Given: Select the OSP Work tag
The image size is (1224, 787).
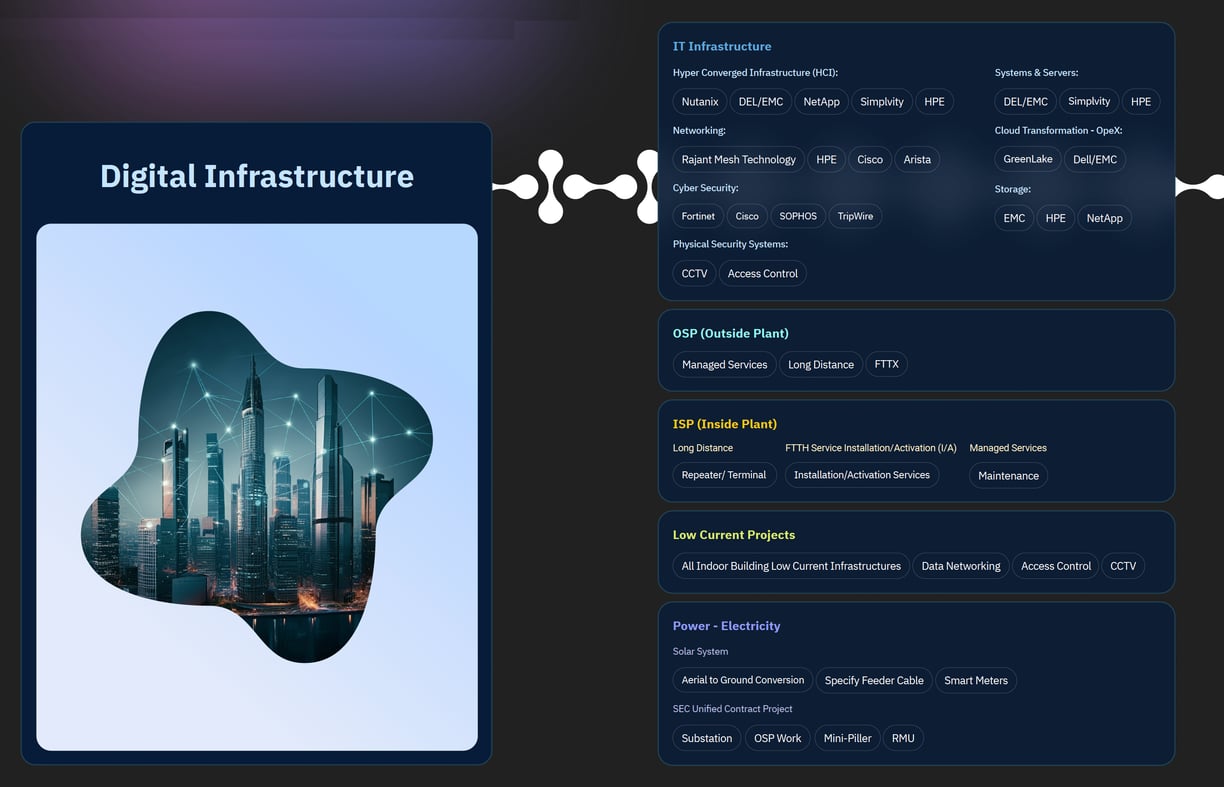Looking at the screenshot, I should [778, 739].
